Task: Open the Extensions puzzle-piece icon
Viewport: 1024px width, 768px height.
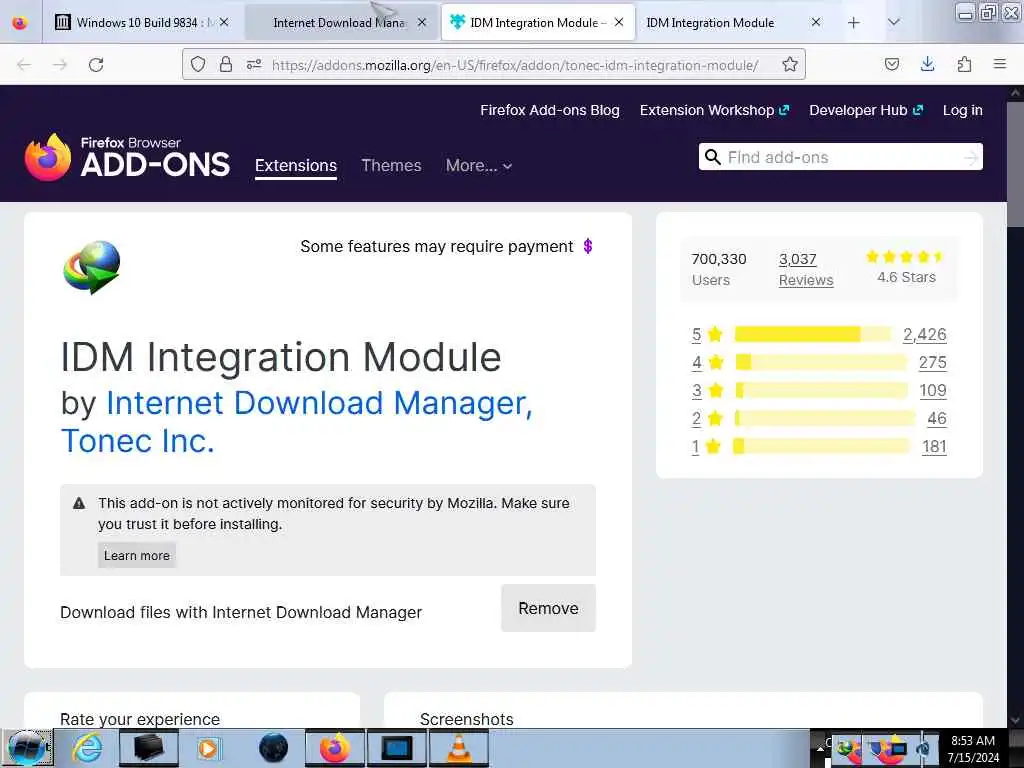Action: [x=964, y=64]
